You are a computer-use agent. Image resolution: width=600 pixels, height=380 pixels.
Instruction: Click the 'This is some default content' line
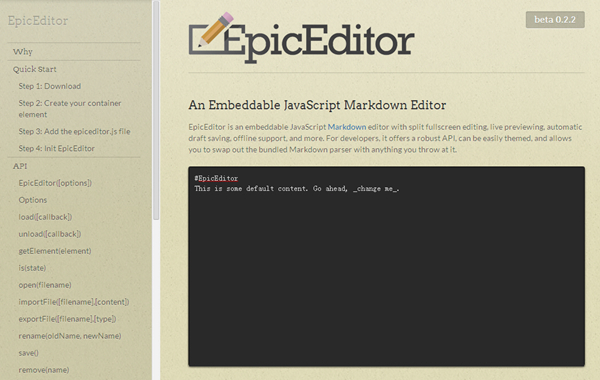click(x=297, y=189)
